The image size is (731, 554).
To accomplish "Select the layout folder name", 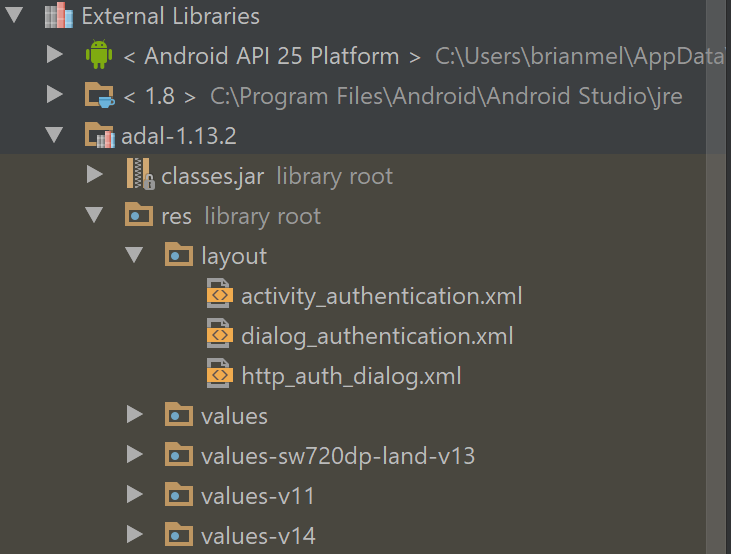I will [234, 257].
